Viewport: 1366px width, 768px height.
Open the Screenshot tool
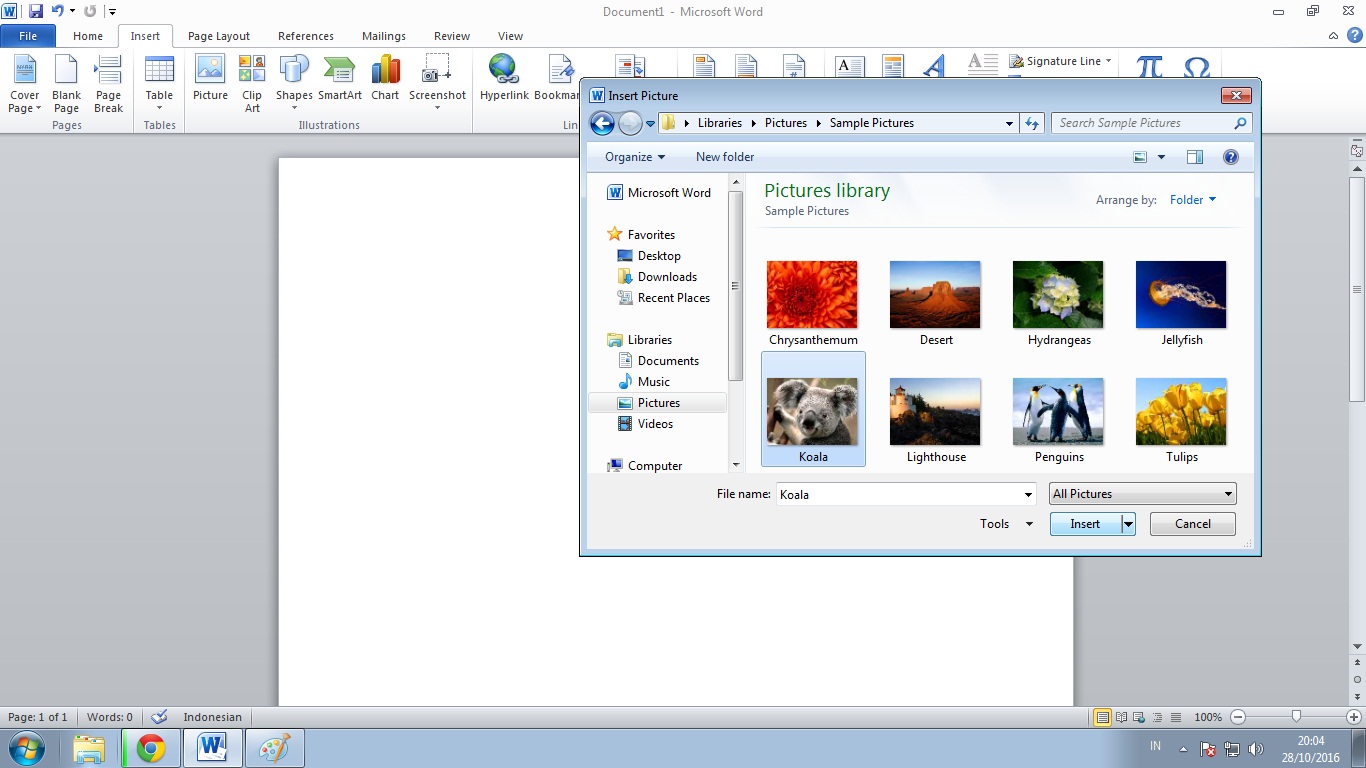(437, 84)
